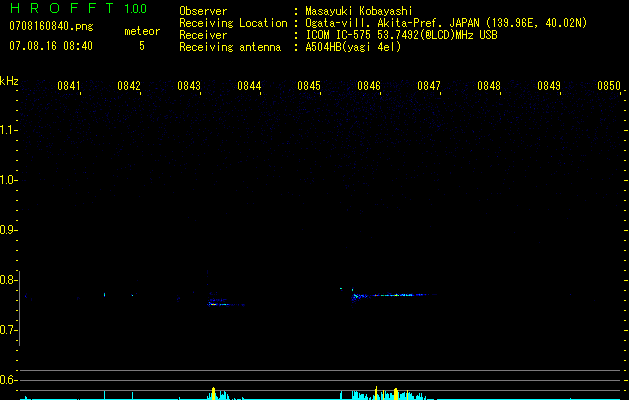Image resolution: width=629 pixels, height=400 pixels.
Task: Click the meteor echo trace after 0843
Action: tap(225, 303)
